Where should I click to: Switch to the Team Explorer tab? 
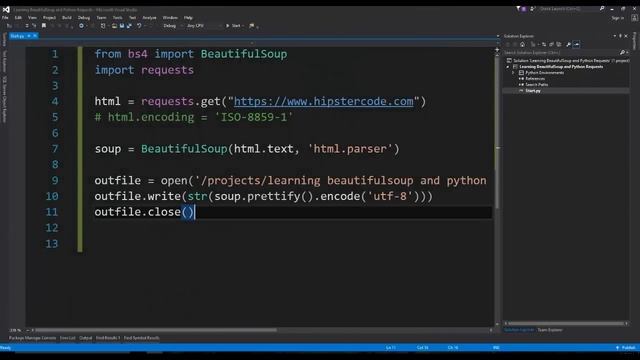tap(549, 330)
